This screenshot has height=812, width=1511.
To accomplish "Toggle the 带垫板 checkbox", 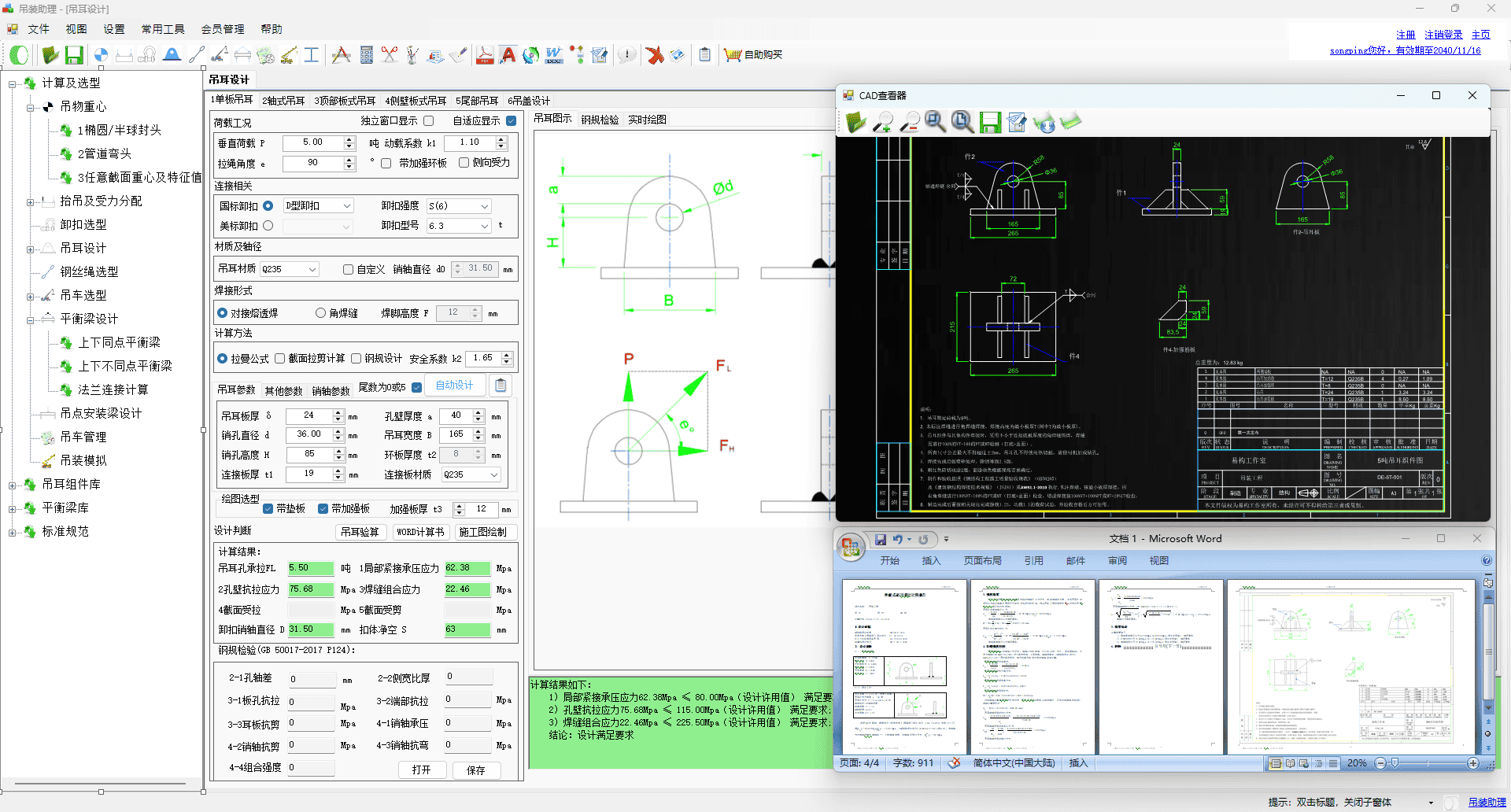I will (x=268, y=509).
